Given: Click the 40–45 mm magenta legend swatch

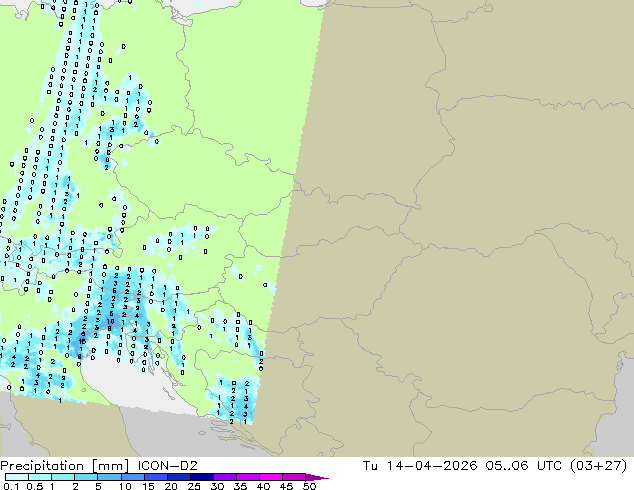Looking at the screenshot, I should 271,477.
